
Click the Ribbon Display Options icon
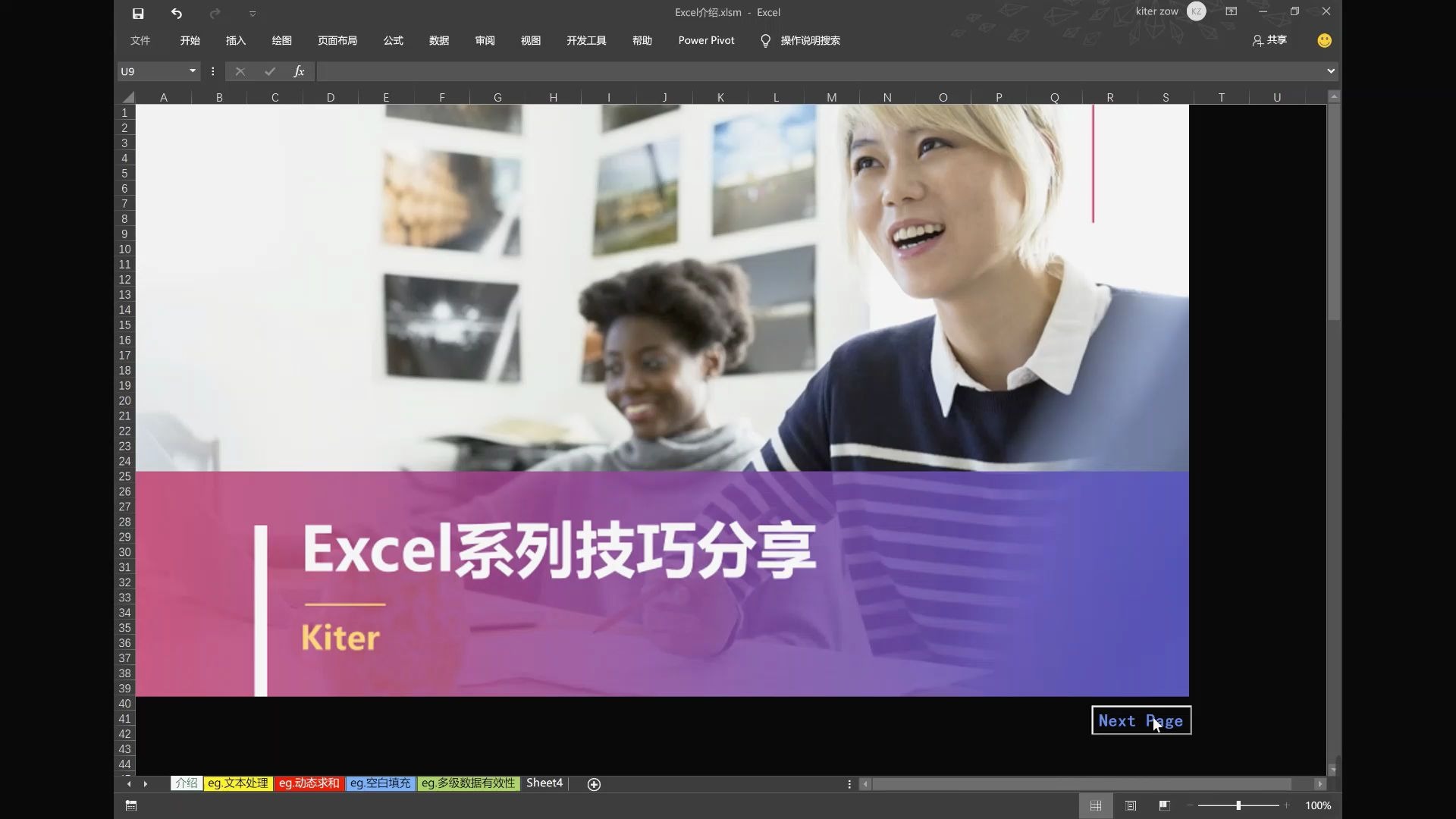click(1231, 11)
